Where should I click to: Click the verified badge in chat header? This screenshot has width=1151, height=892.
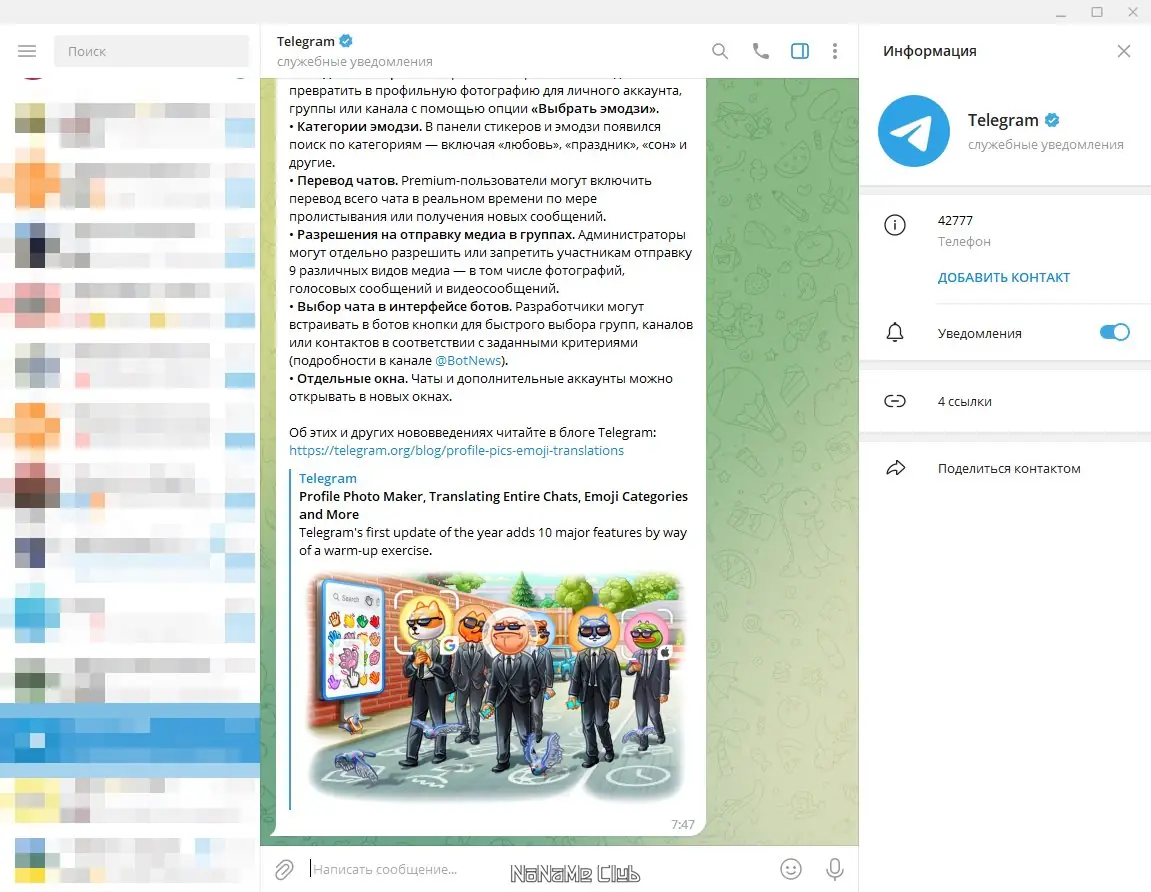point(346,41)
